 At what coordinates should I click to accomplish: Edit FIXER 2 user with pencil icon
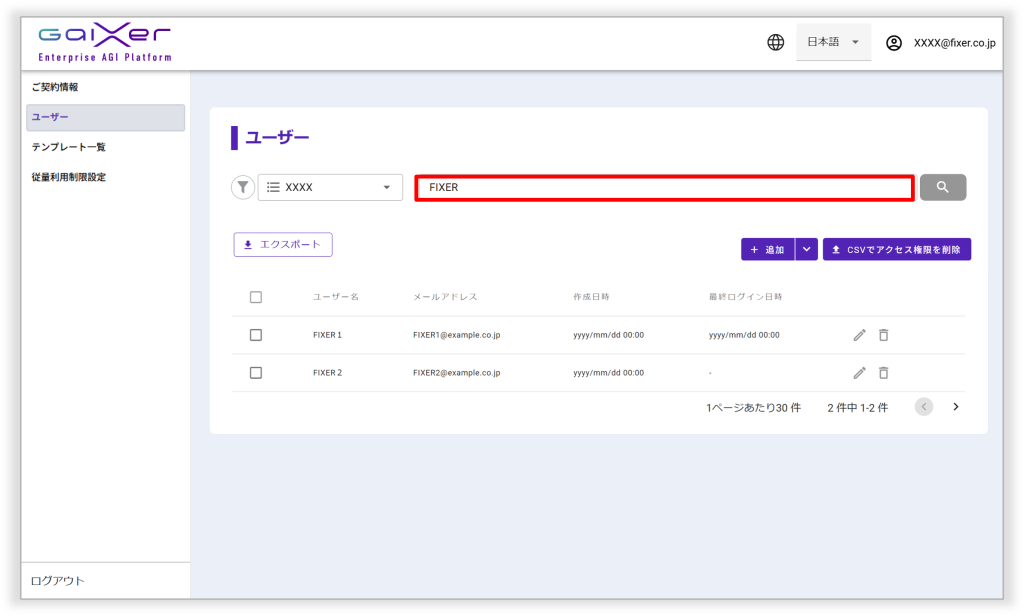tap(859, 373)
